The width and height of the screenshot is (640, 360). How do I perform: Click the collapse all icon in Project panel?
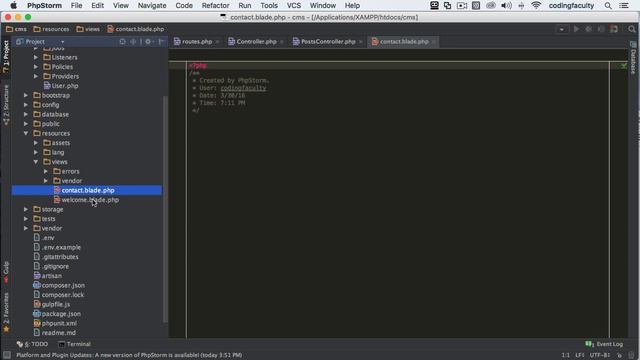pos(133,42)
